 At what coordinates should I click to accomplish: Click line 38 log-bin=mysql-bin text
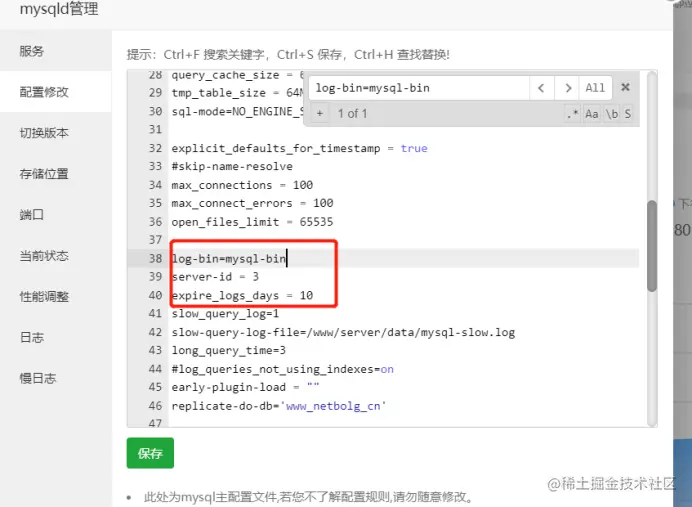[229, 259]
